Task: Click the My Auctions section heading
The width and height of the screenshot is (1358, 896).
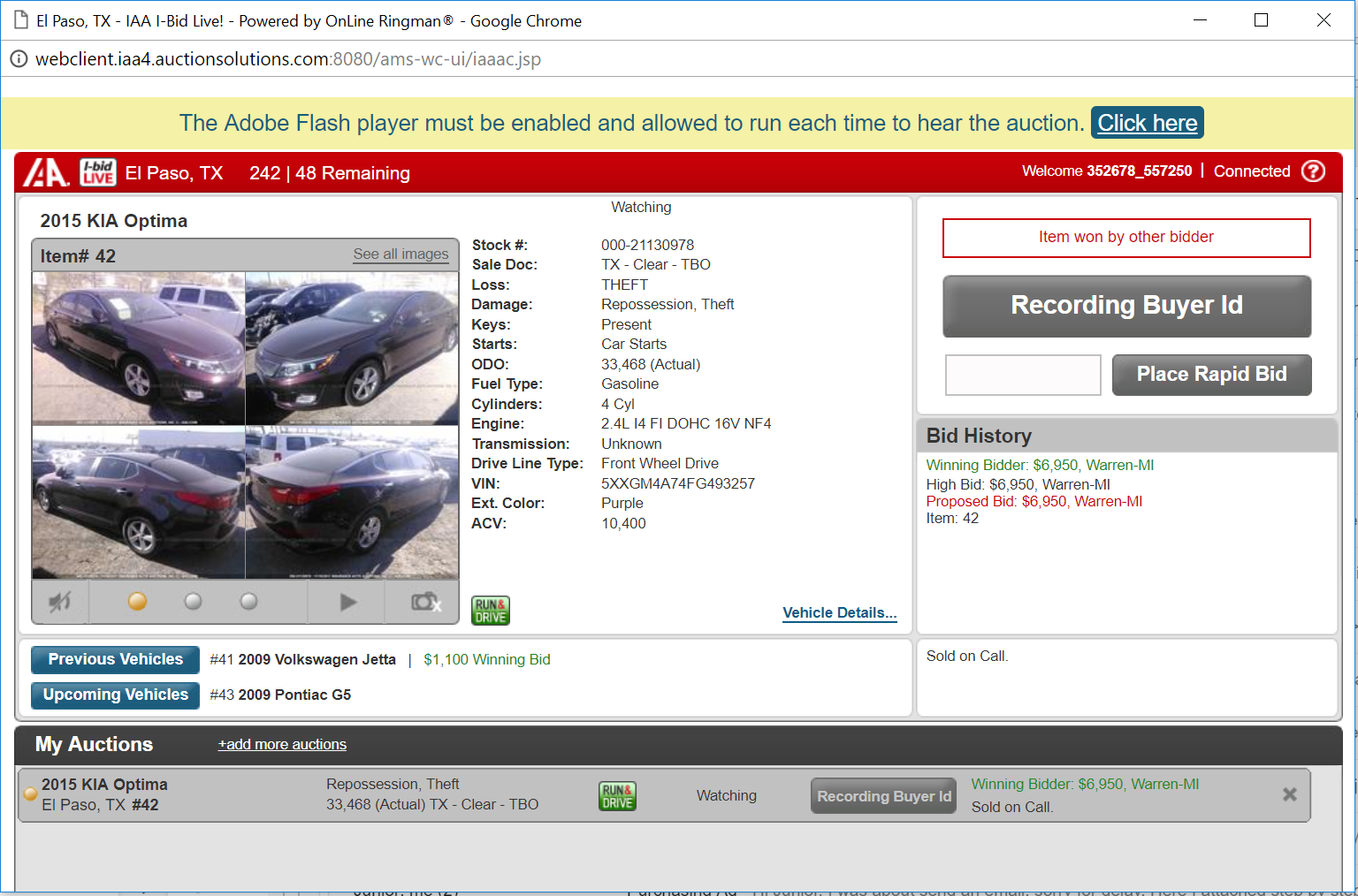Action: pyautogui.click(x=94, y=745)
